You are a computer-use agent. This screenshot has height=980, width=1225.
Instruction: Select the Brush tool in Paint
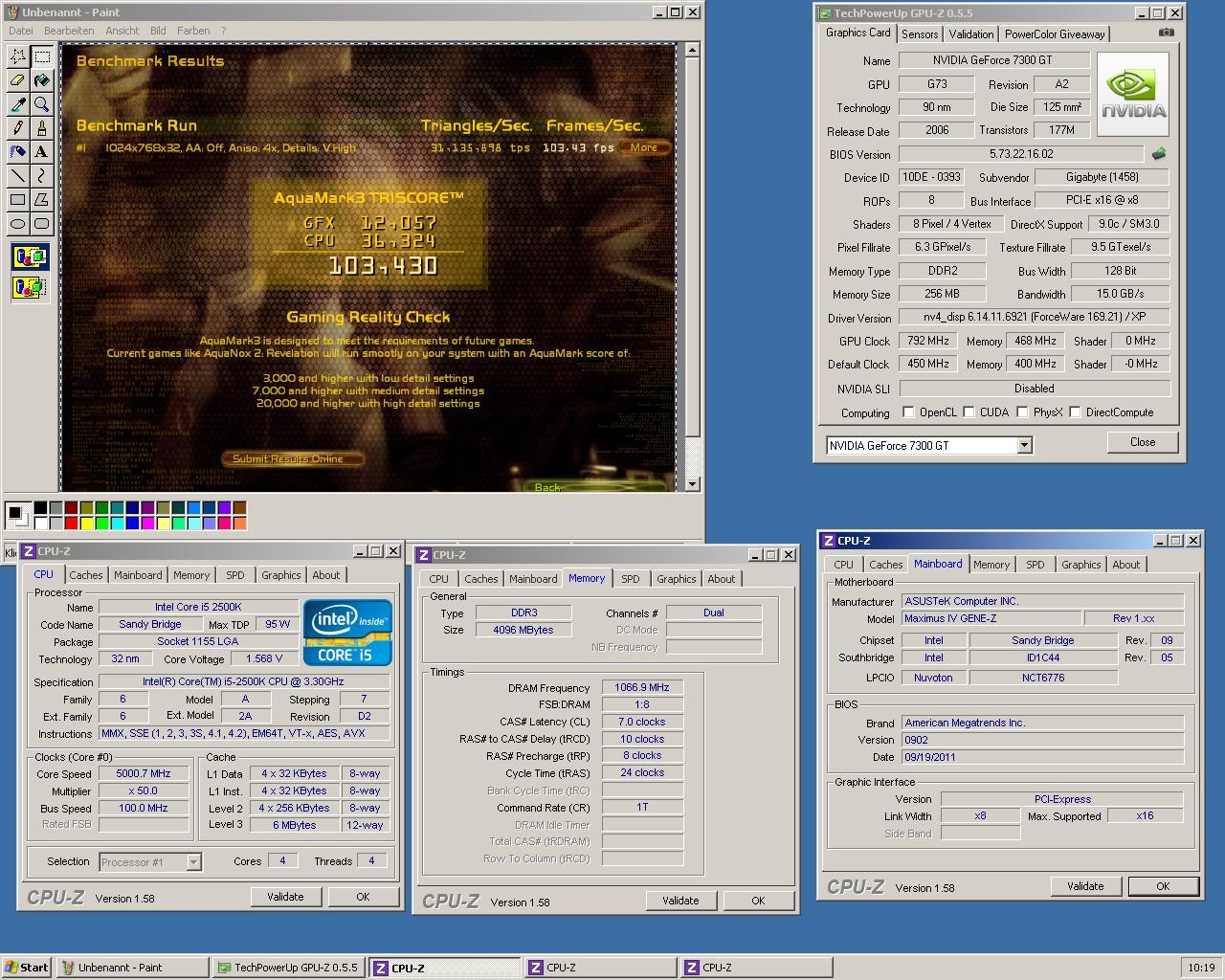[x=42, y=128]
